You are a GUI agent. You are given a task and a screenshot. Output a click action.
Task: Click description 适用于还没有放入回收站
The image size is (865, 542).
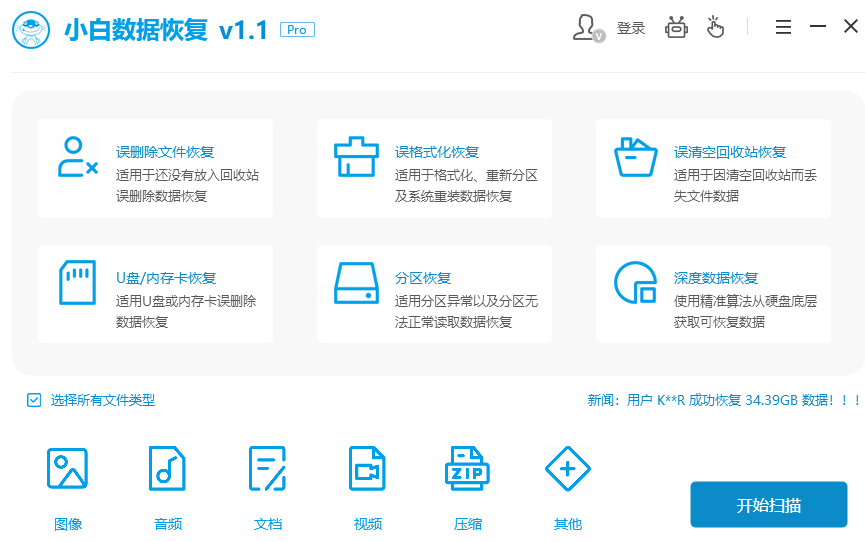pyautogui.click(x=188, y=176)
